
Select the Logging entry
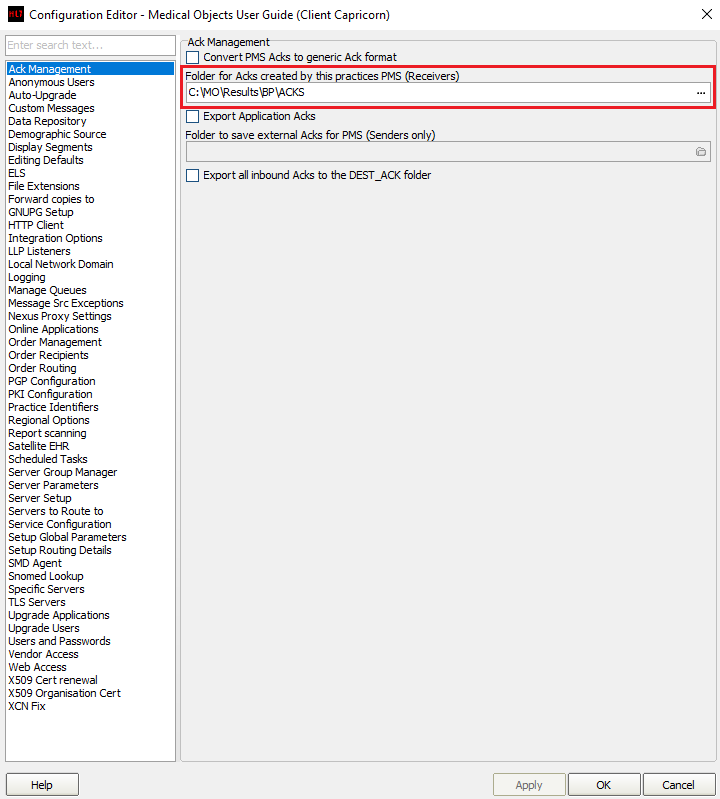(27, 277)
